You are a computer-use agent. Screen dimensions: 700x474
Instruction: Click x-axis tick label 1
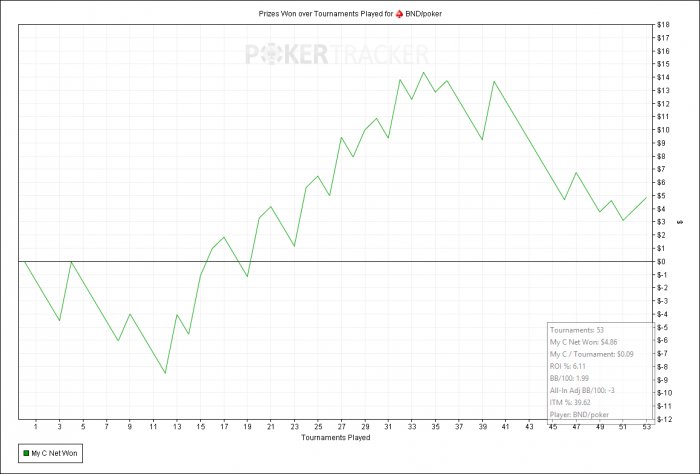pos(36,427)
